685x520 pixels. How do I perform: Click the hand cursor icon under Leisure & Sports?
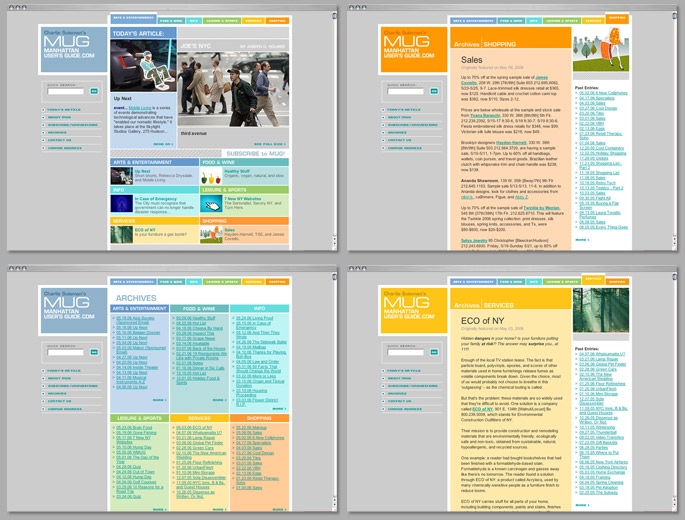point(211,201)
